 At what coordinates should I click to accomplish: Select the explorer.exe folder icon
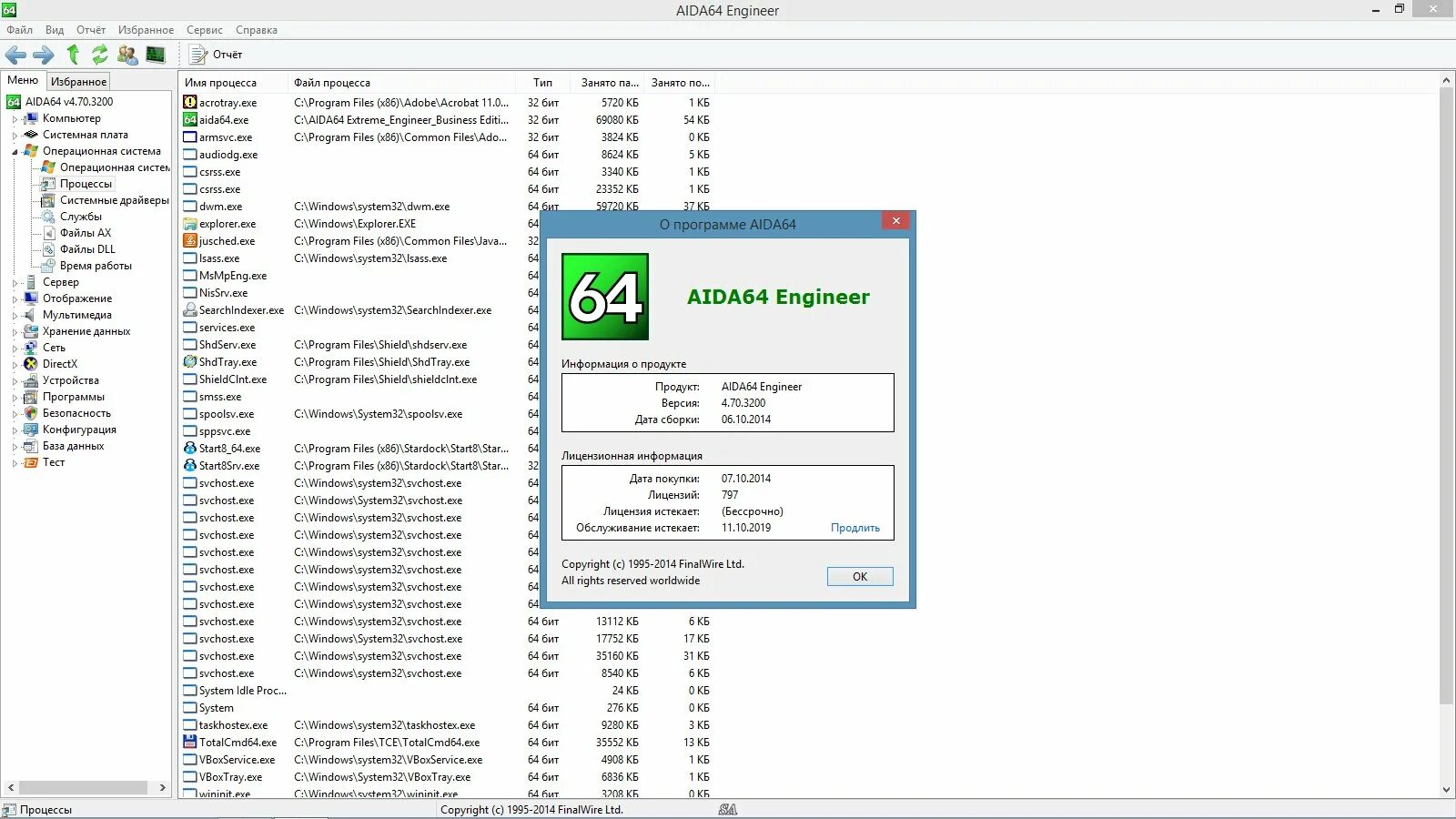coord(190,224)
